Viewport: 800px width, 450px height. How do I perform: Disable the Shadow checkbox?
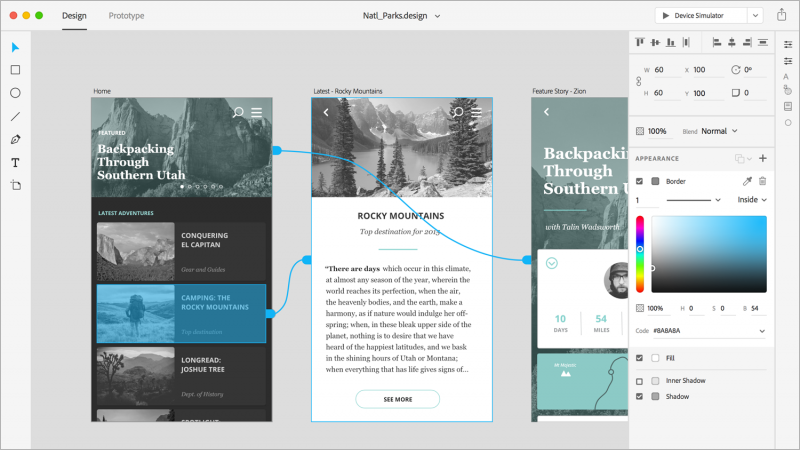point(639,396)
